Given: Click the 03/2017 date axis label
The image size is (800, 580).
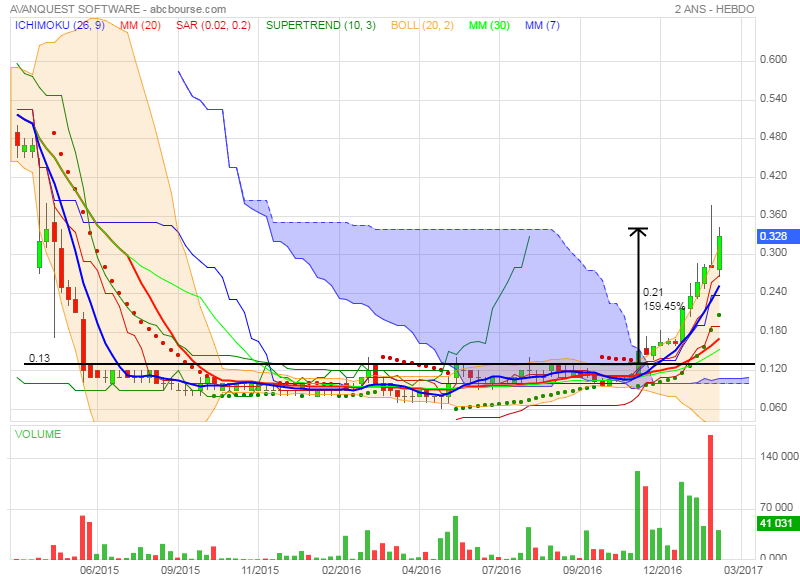Looking at the screenshot, I should [x=743, y=570].
